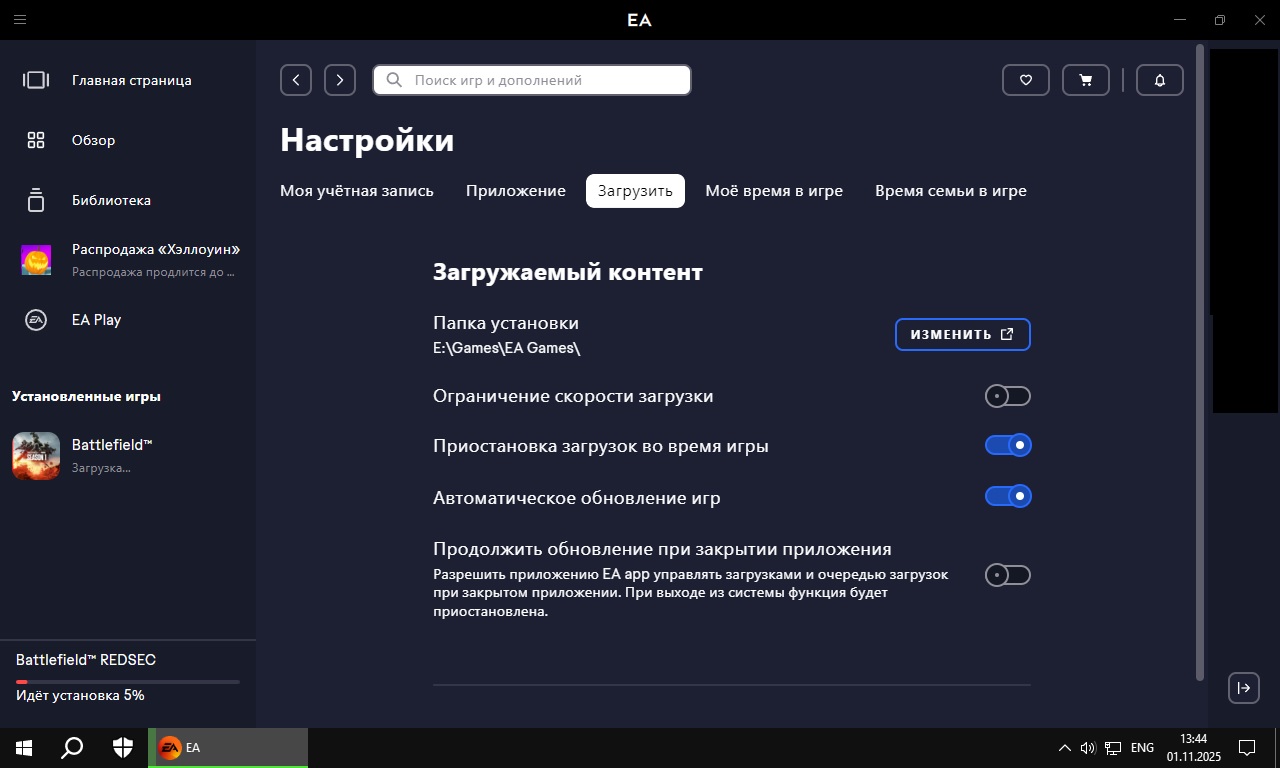
Task: Click the Загружаемый контент heading
Action: pyautogui.click(x=568, y=272)
